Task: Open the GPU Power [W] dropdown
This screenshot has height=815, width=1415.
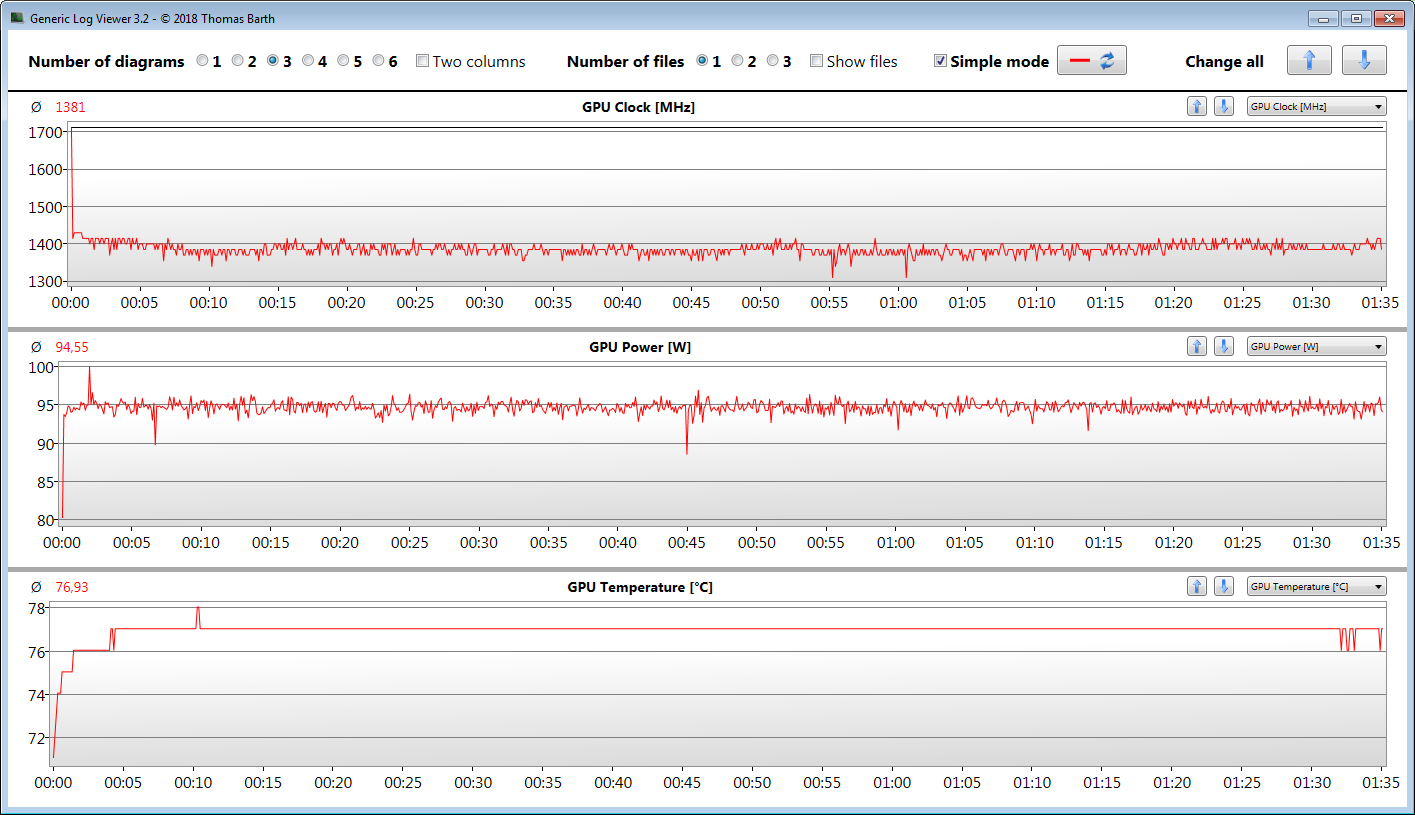Action: 1317,347
